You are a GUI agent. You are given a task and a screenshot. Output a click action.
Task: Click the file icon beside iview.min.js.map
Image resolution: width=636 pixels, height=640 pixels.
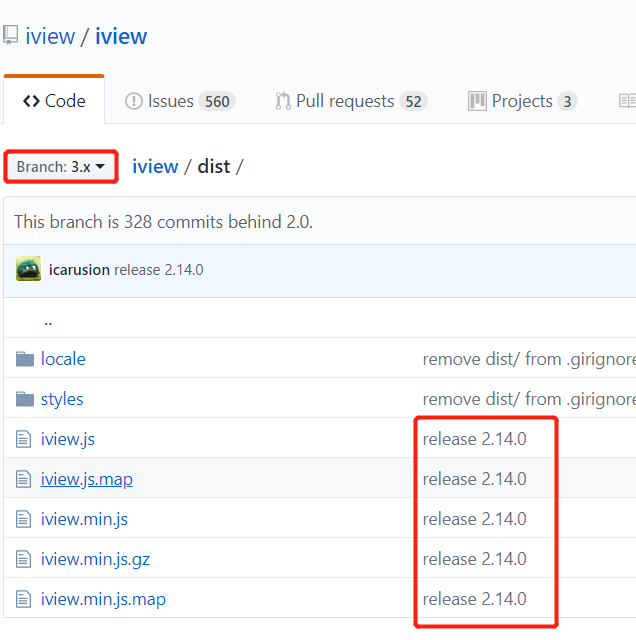pyautogui.click(x=23, y=599)
